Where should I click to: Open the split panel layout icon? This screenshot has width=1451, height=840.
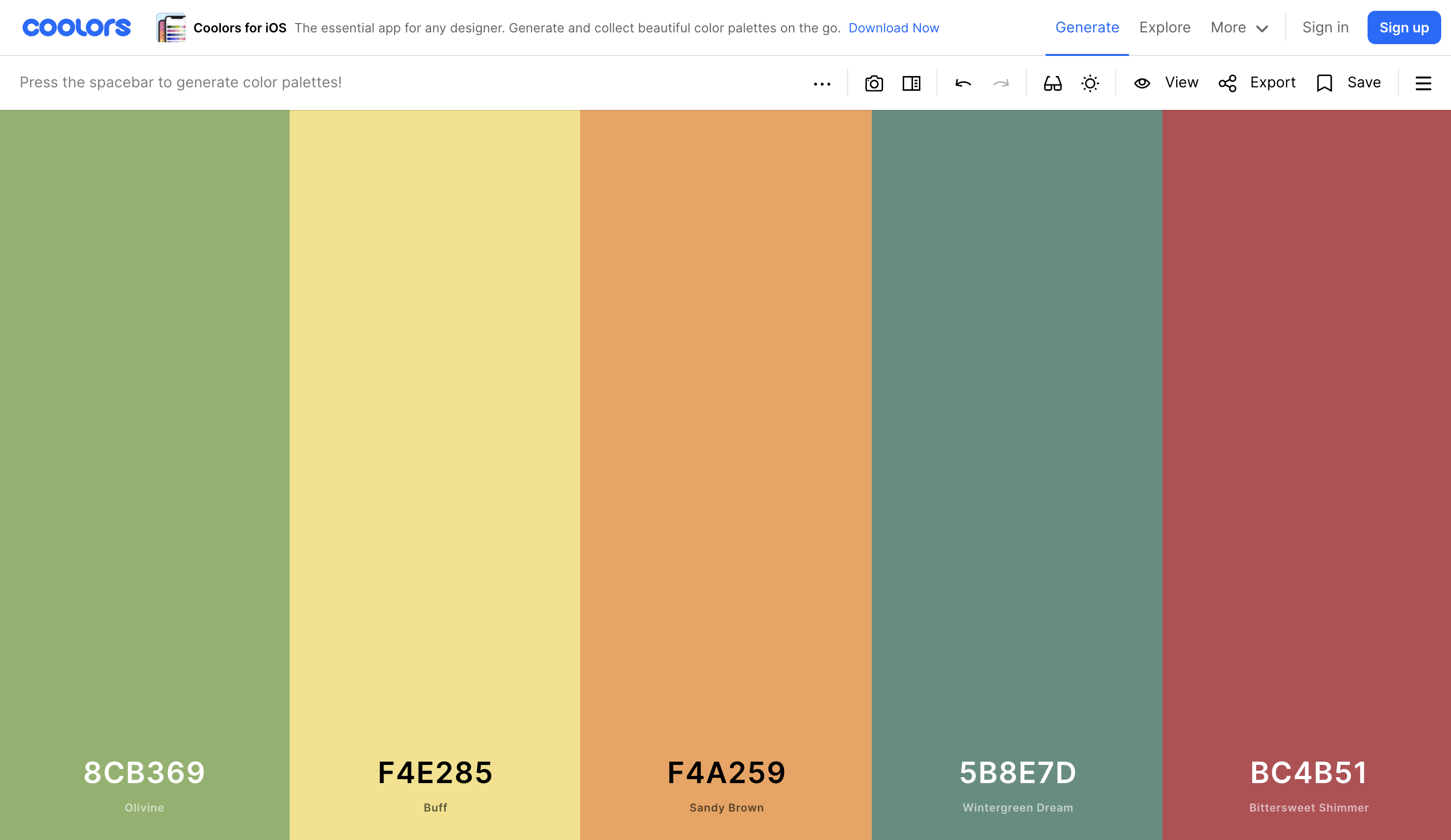[x=911, y=83]
